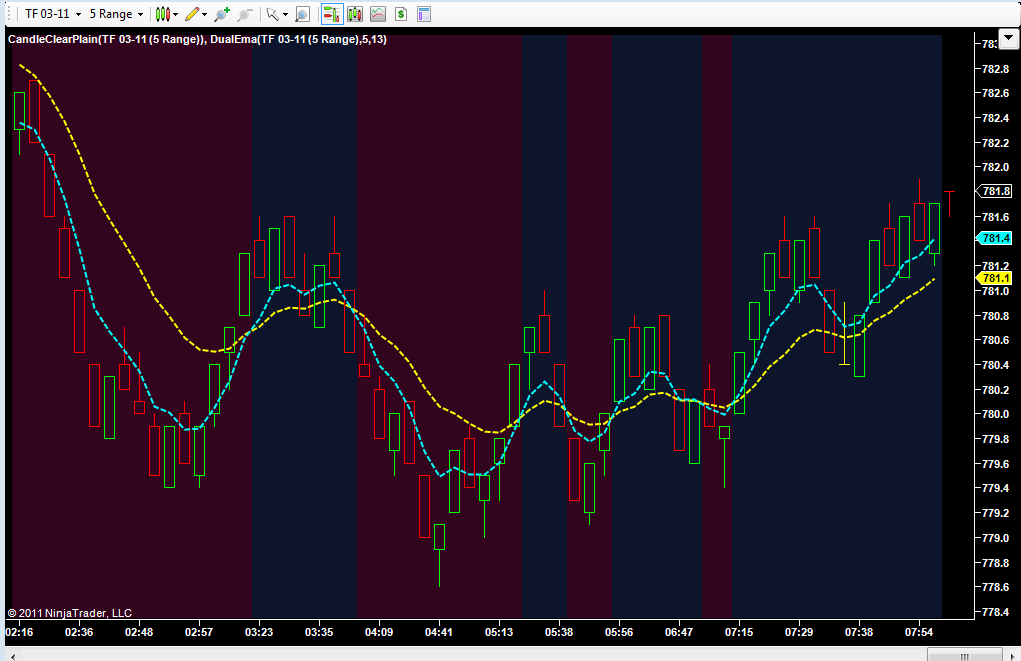The width and height of the screenshot is (1021, 661).
Task: Click the 780.0 price axis label
Action: [995, 414]
